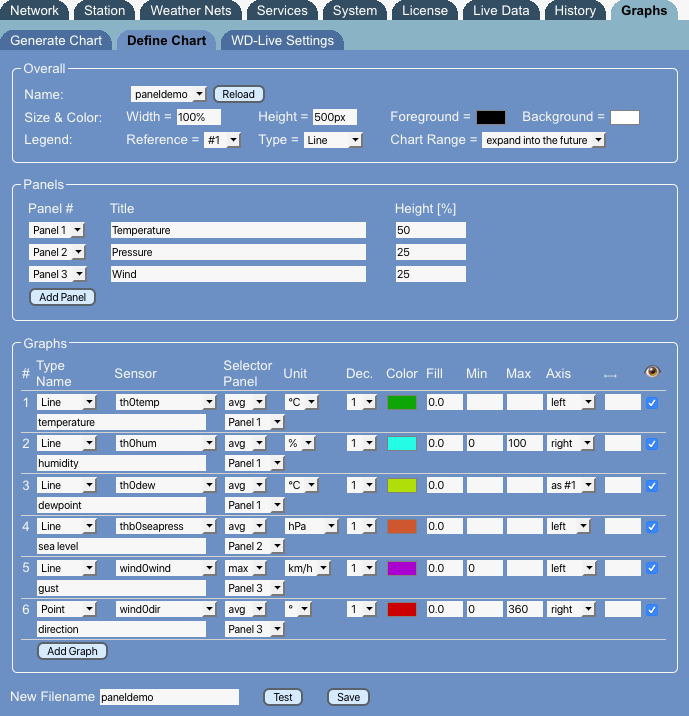
Task: Pick the green color swatch for temperature
Action: [x=402, y=402]
